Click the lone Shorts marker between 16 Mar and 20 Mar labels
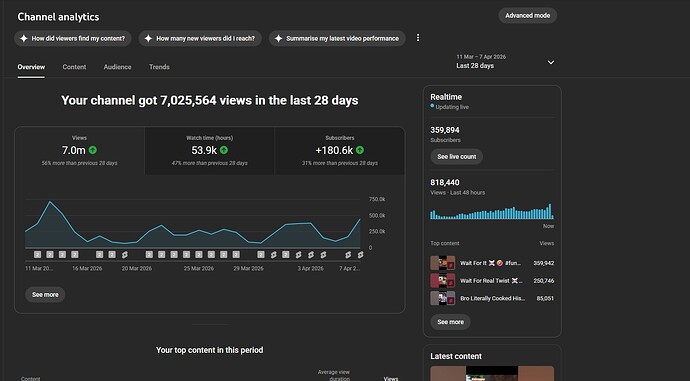Image resolution: width=690 pixels, height=381 pixels. point(125,255)
